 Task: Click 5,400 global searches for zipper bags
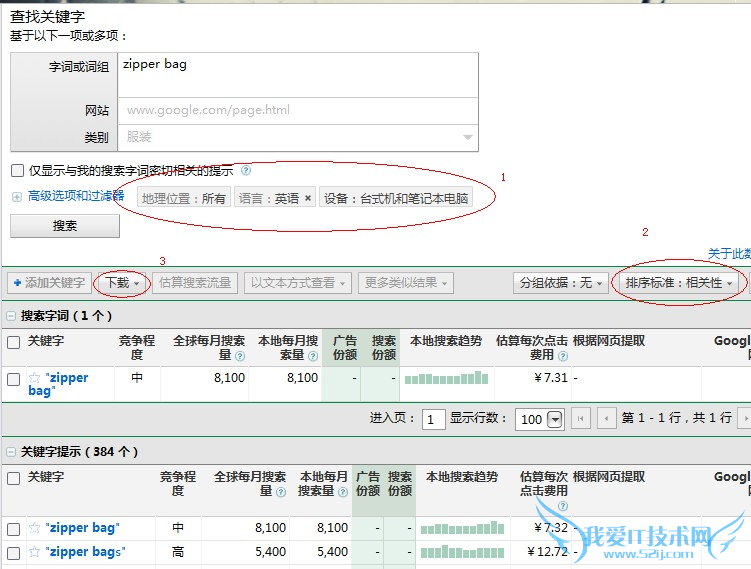270,552
